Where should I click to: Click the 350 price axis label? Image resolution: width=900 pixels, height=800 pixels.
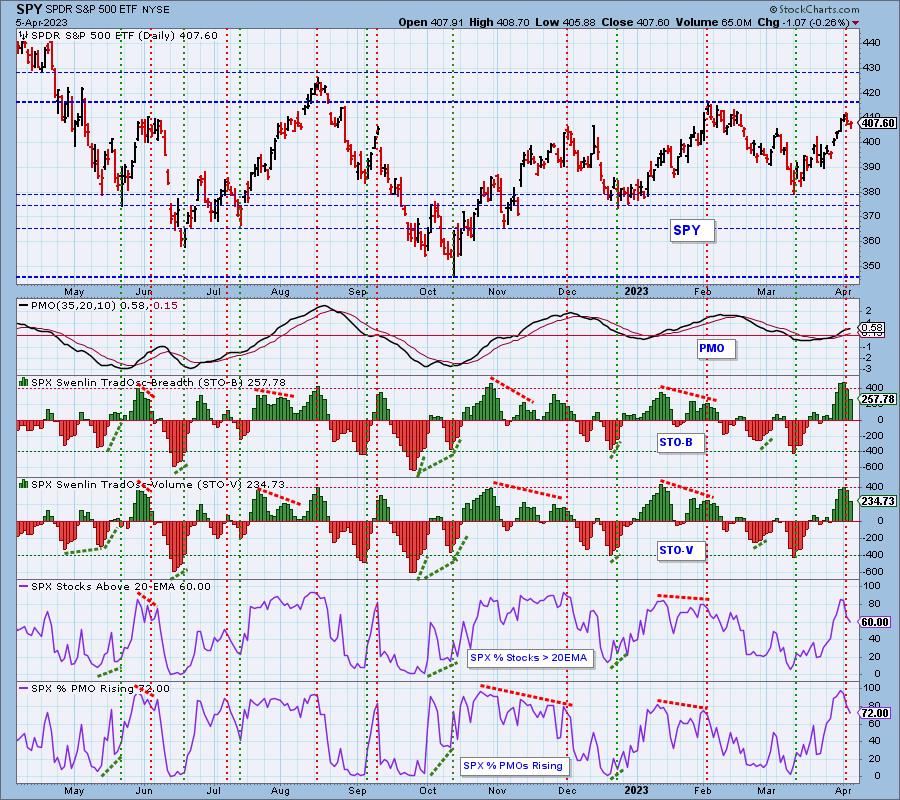(x=871, y=266)
